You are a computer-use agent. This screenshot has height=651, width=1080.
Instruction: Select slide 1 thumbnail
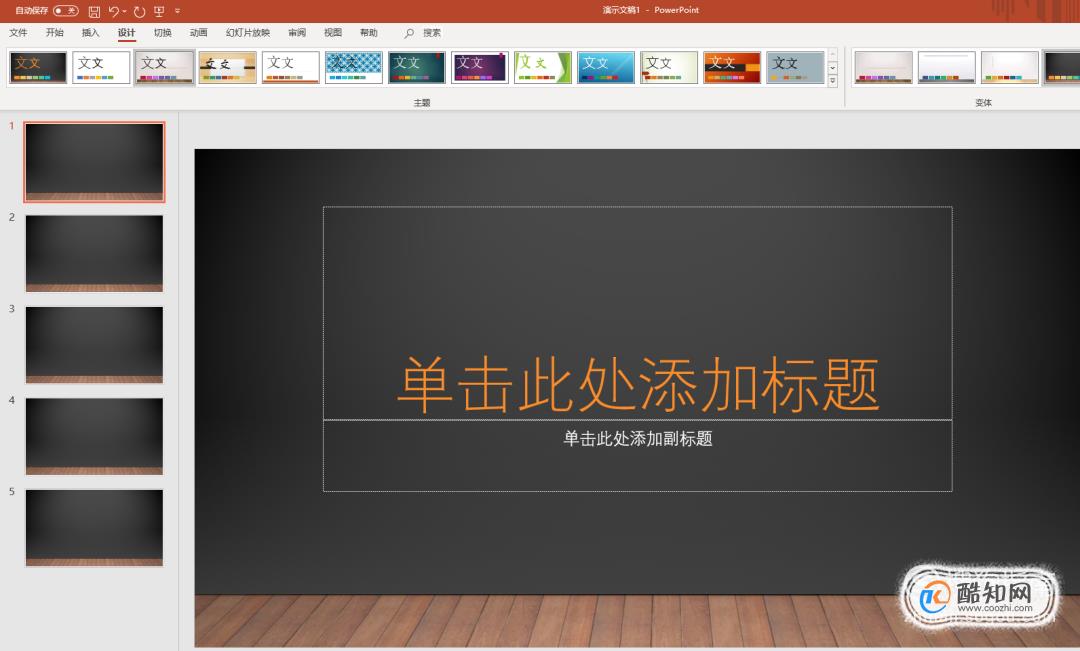(94, 162)
